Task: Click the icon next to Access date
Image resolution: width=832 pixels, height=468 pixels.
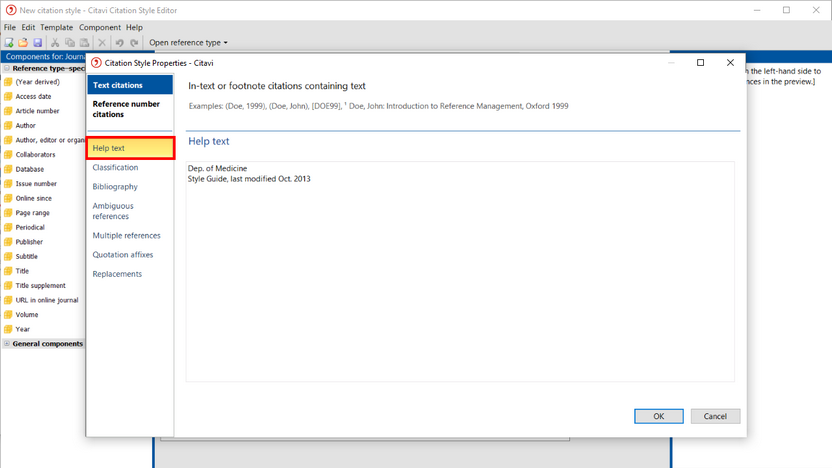Action: (8, 97)
